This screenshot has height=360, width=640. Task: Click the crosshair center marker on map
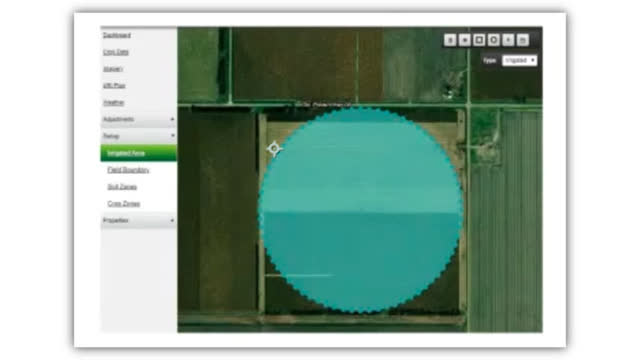tap(274, 149)
